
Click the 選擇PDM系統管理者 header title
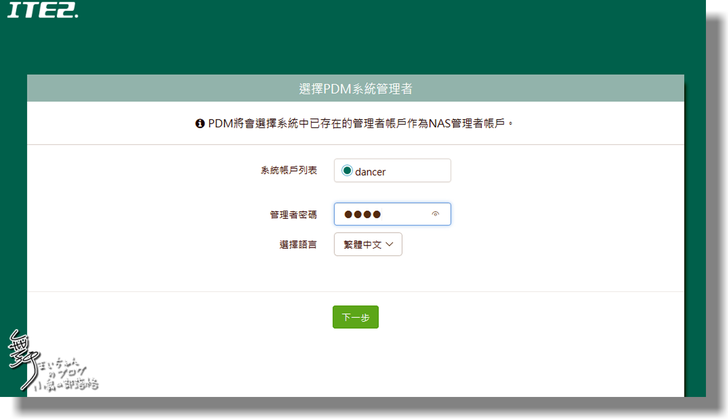[x=356, y=89]
